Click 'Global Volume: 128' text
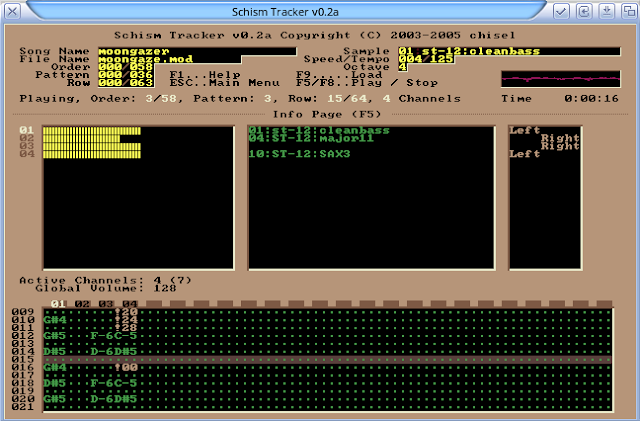The width and height of the screenshot is (640, 421). (x=106, y=288)
